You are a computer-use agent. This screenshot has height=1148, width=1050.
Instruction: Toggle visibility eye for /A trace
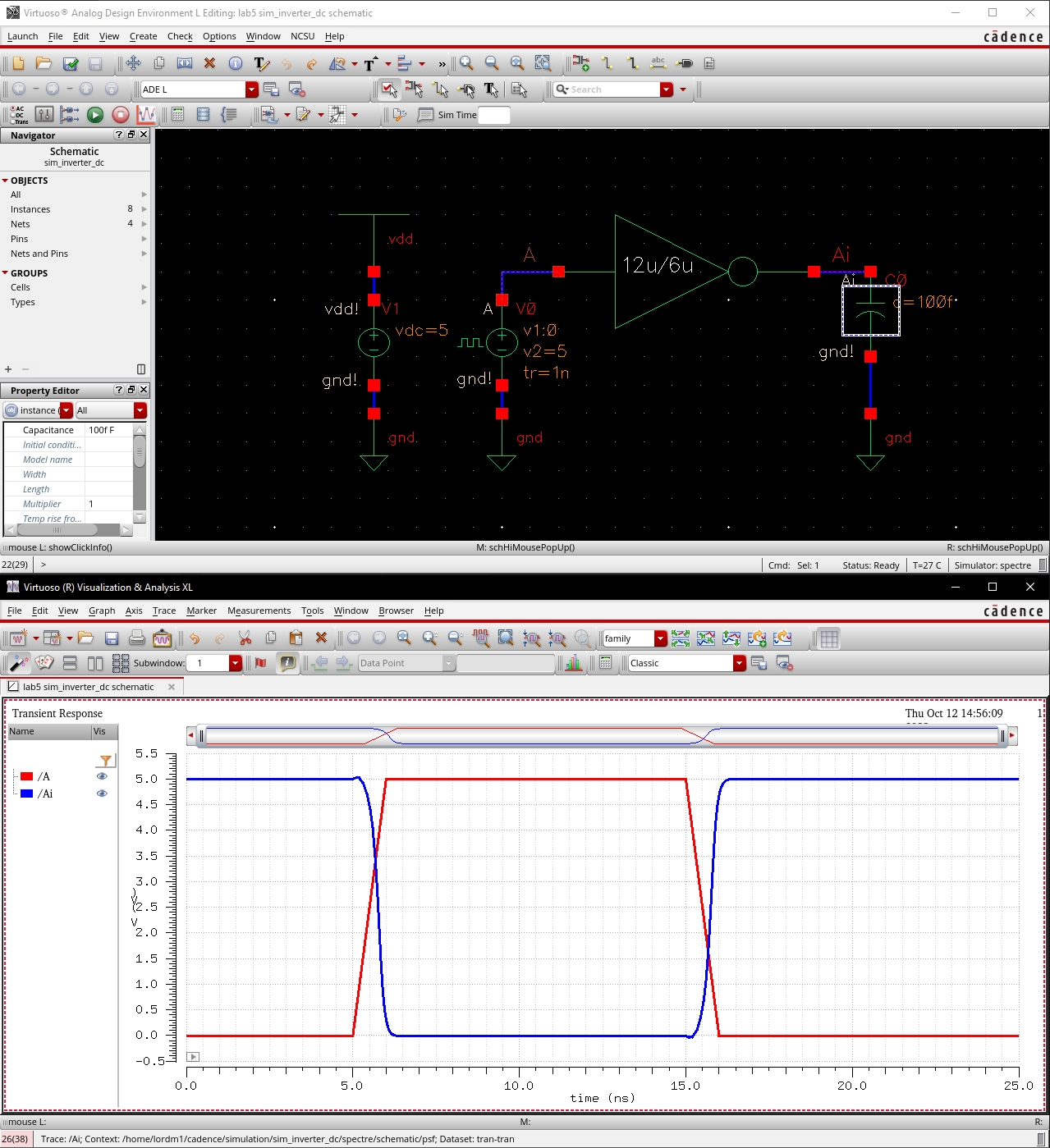(x=102, y=776)
